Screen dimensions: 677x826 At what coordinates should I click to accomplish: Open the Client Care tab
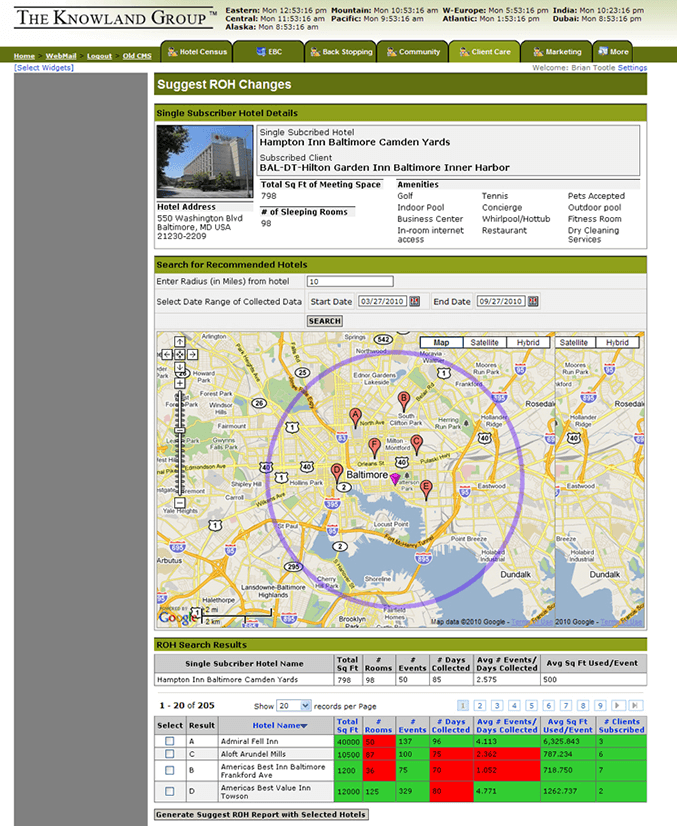(485, 52)
